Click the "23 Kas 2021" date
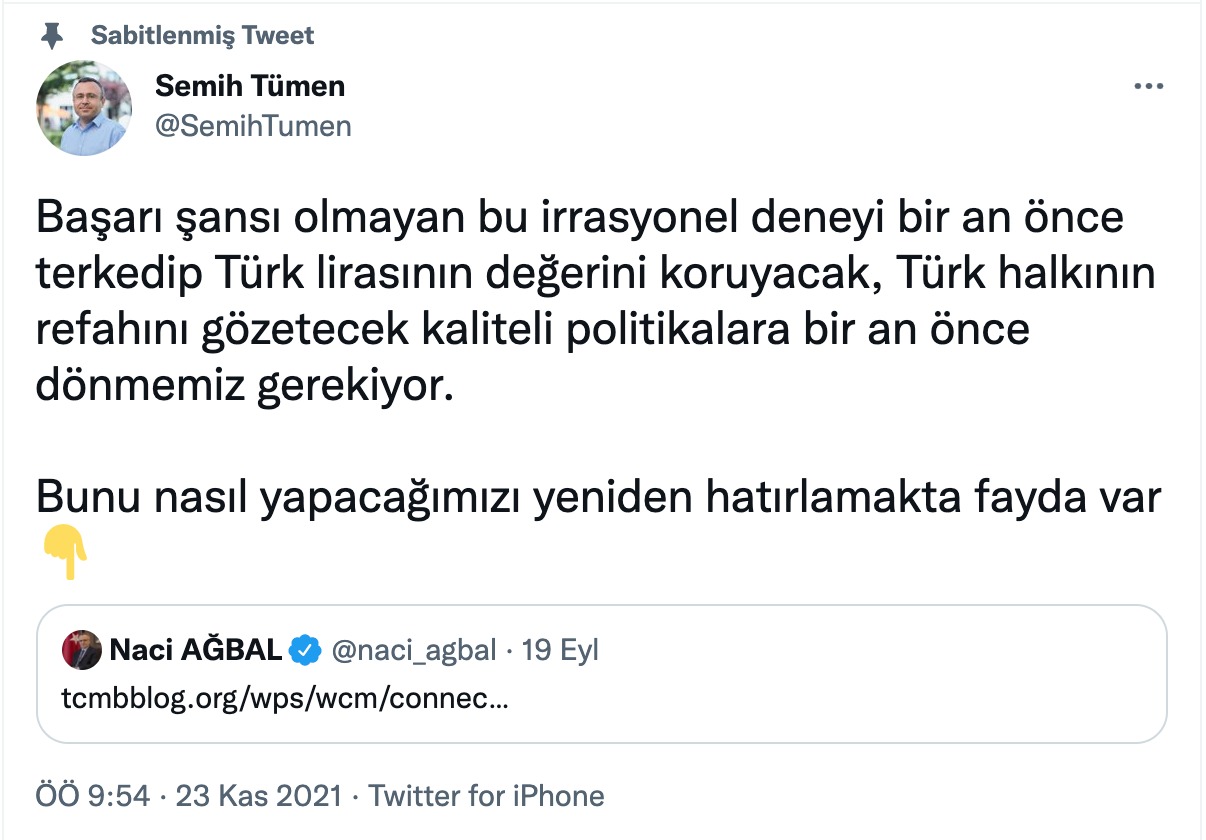The width and height of the screenshot is (1206, 840). tap(259, 797)
